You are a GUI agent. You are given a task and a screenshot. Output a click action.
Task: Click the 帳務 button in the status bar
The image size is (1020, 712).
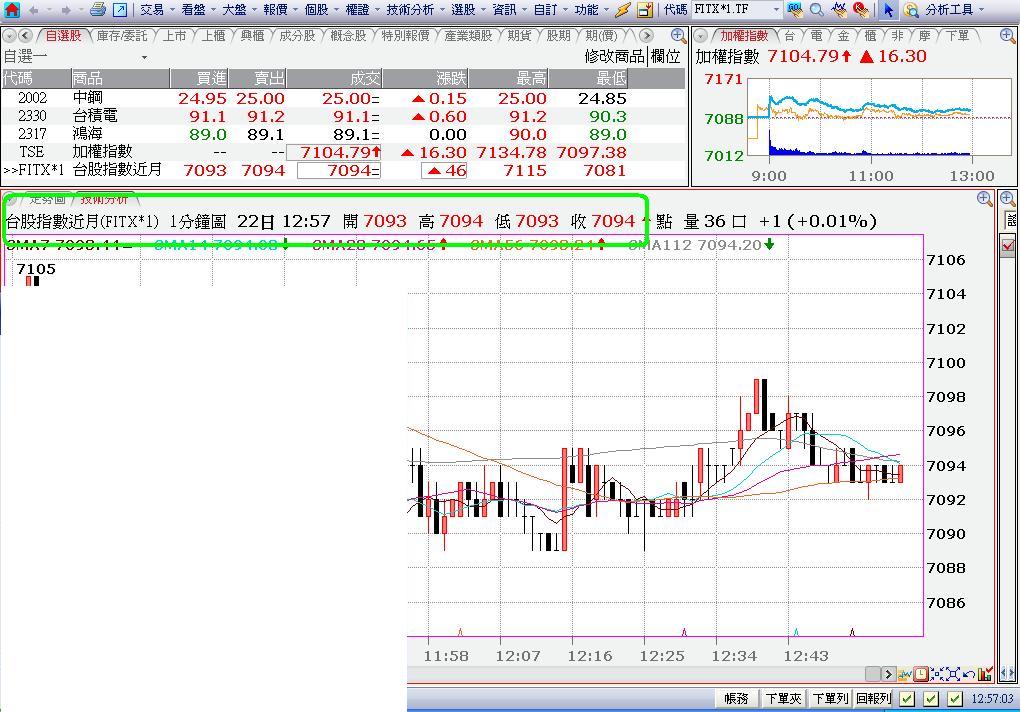click(736, 699)
